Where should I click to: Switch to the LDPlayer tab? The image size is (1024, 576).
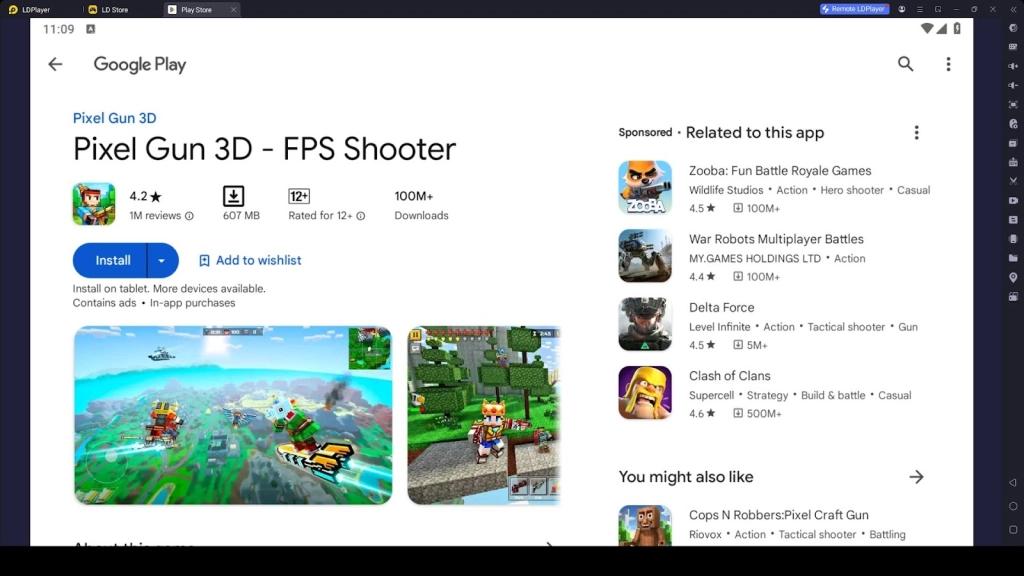coord(30,10)
